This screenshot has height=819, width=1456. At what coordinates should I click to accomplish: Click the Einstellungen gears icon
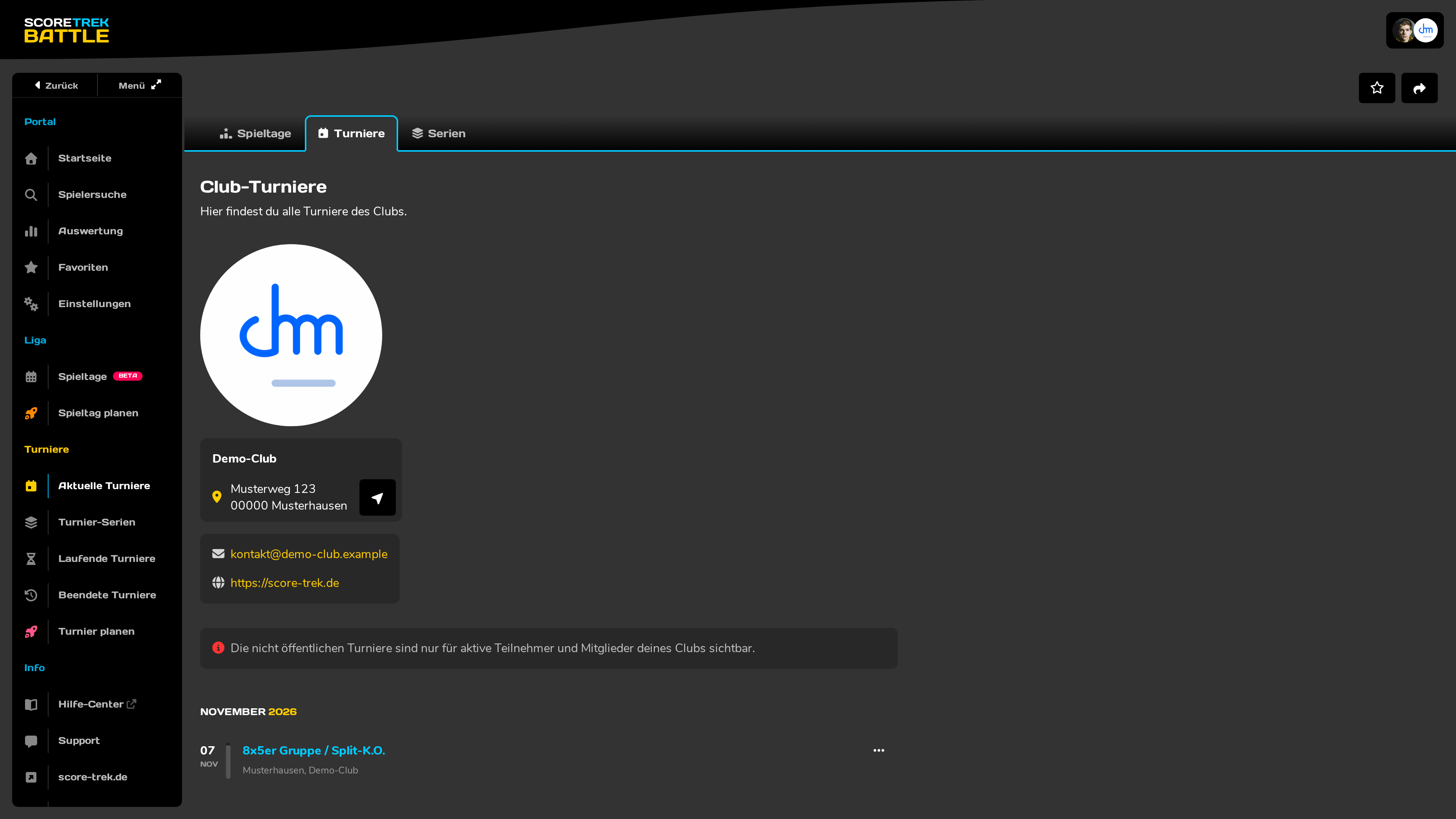click(31, 304)
